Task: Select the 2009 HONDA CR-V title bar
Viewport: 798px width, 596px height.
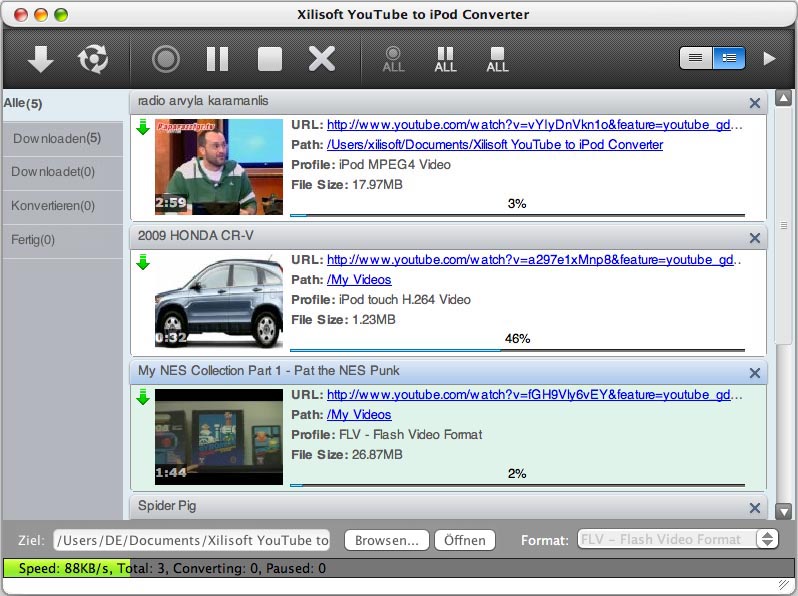Action: point(448,237)
